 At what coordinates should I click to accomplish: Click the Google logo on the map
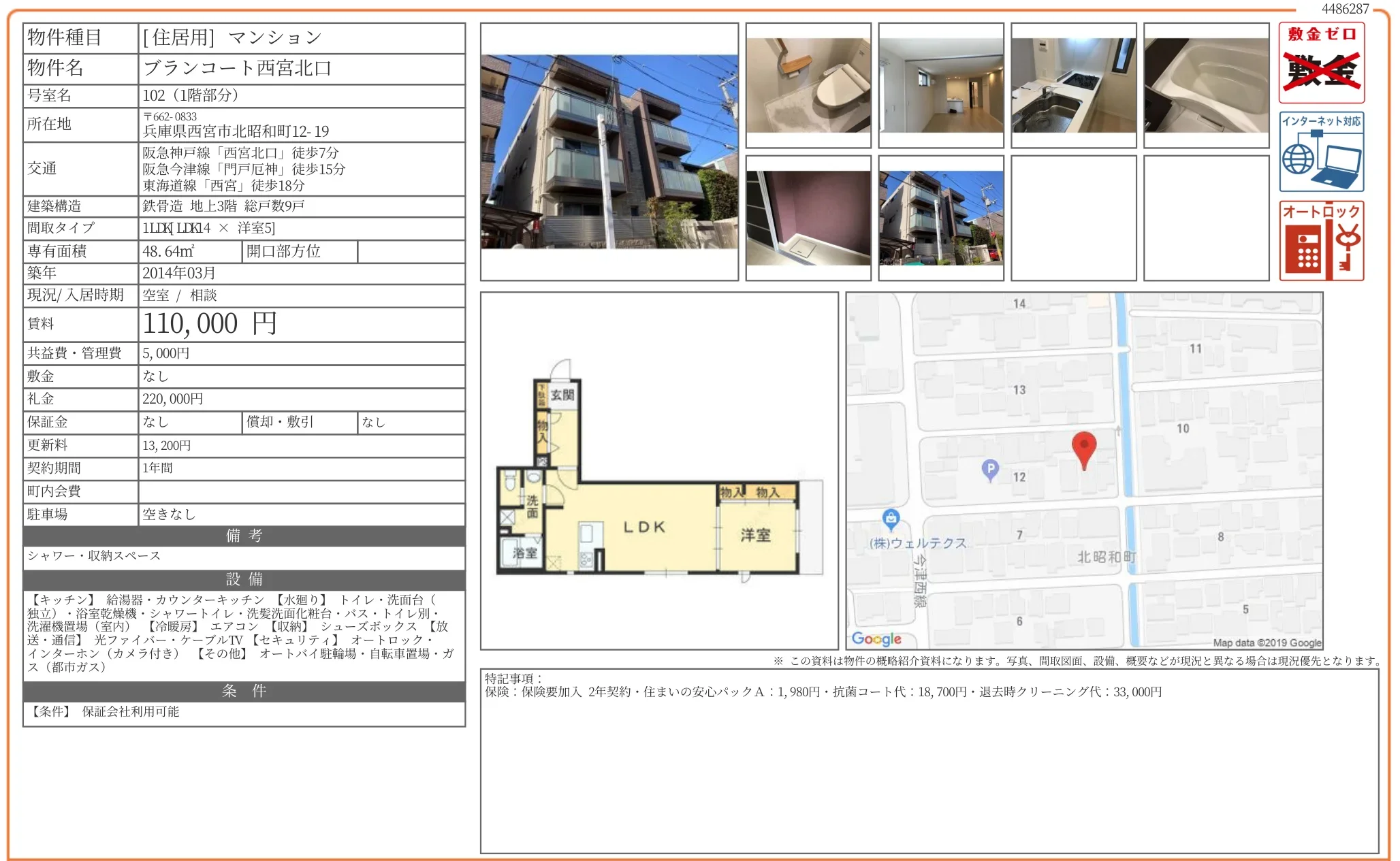click(x=876, y=638)
